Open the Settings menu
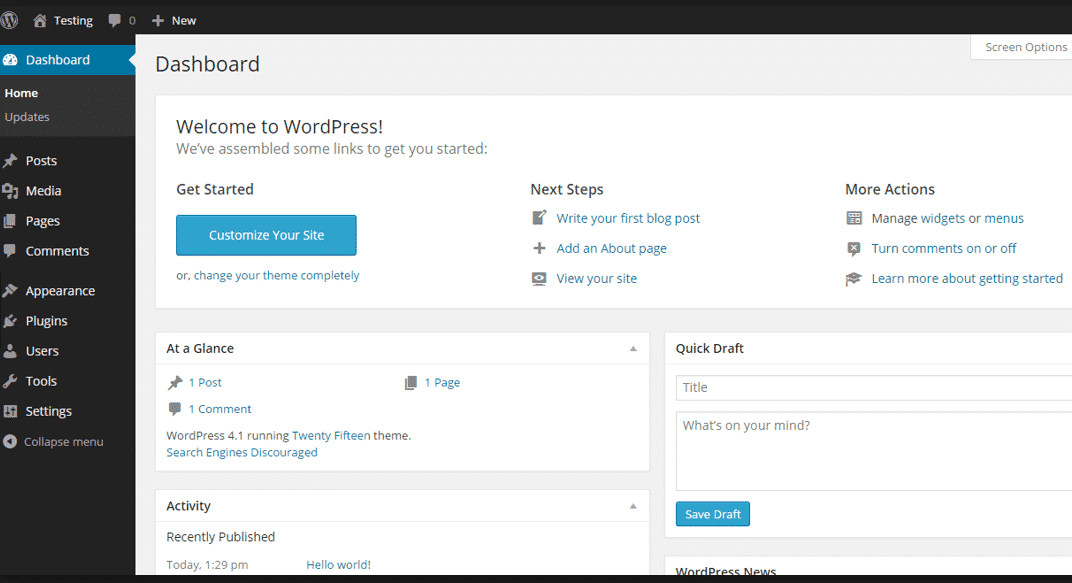 49,411
